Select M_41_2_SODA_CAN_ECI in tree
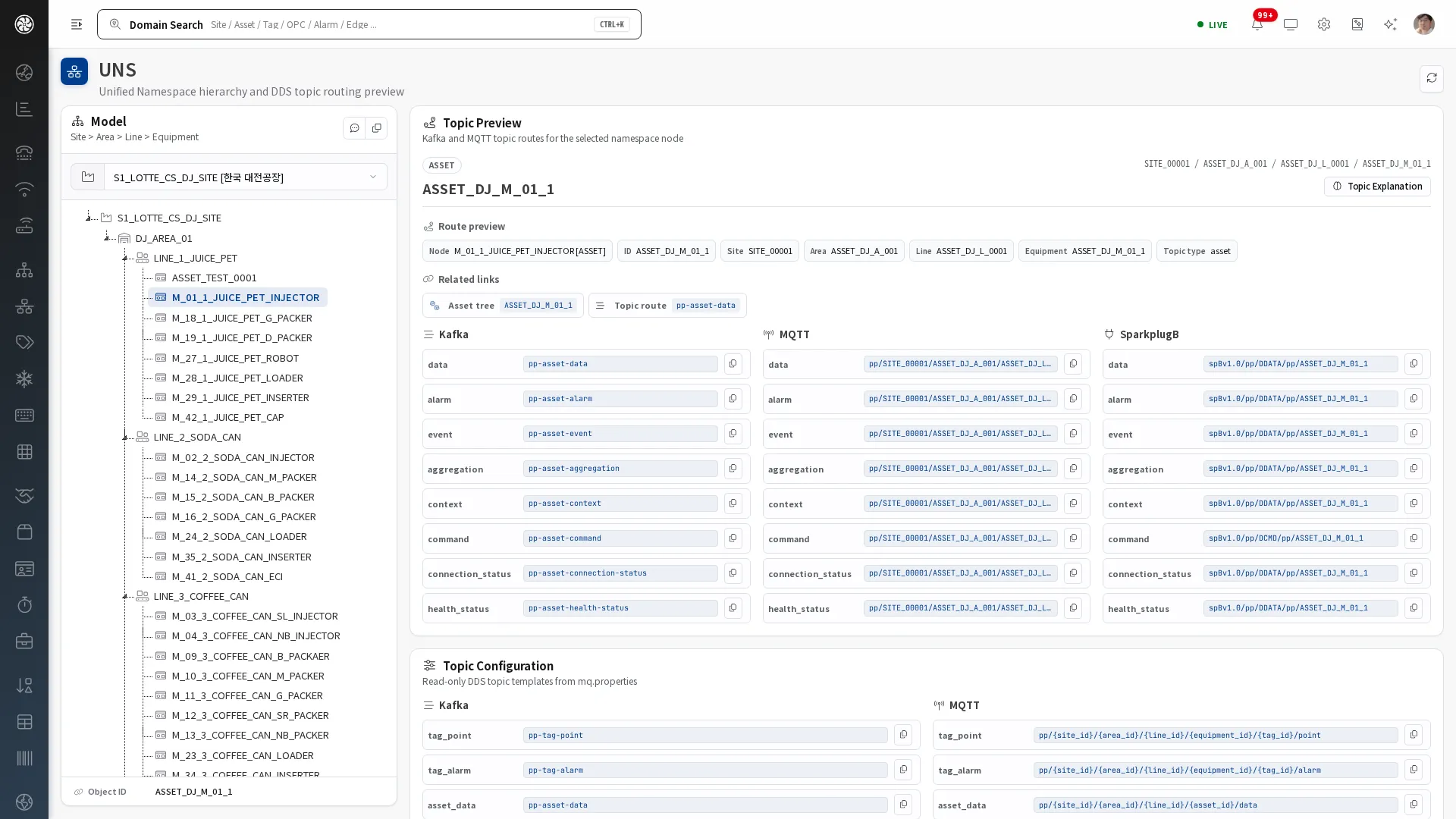Viewport: 1456px width, 819px height. coord(227,576)
